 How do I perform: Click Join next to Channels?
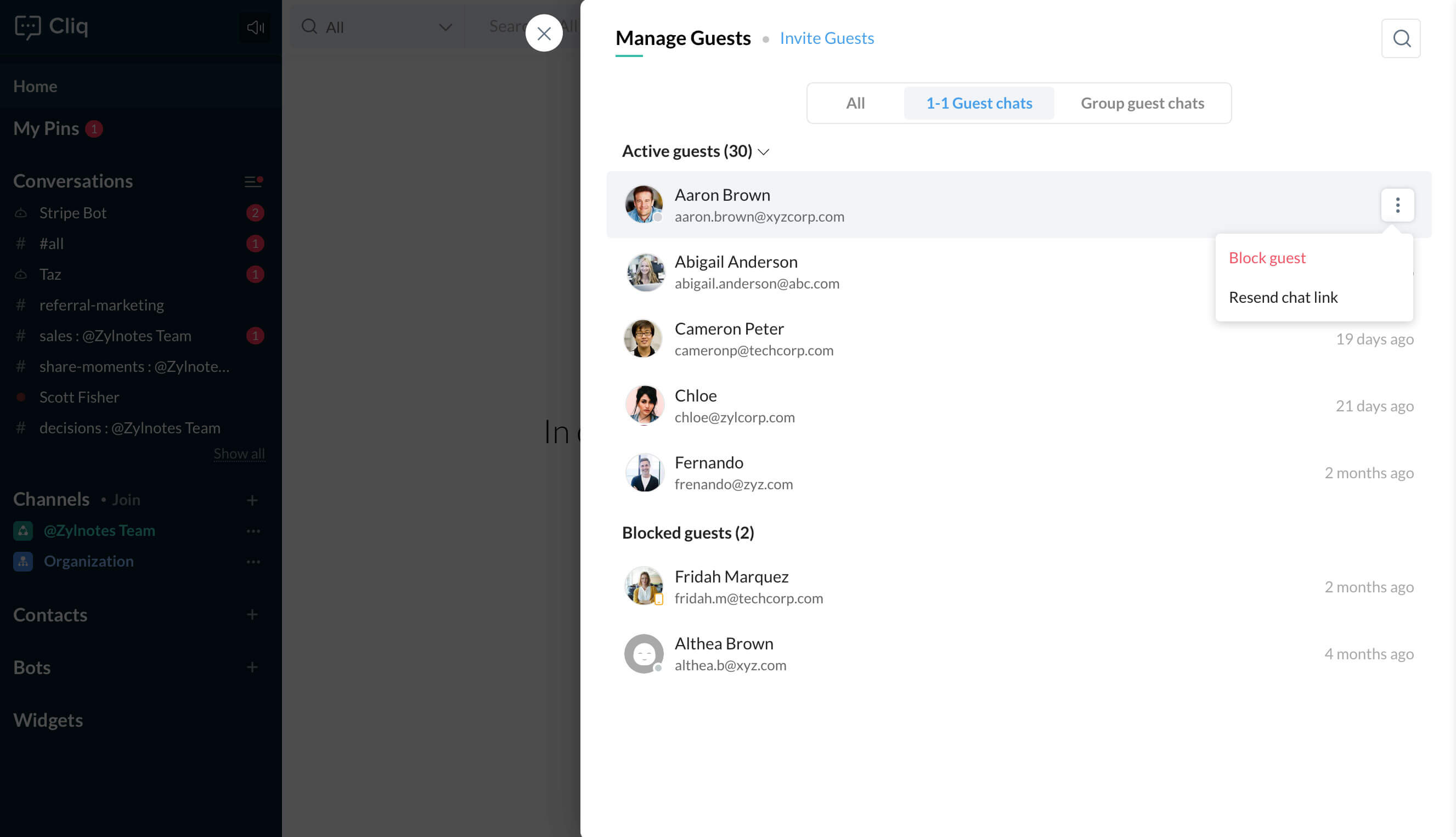click(126, 500)
